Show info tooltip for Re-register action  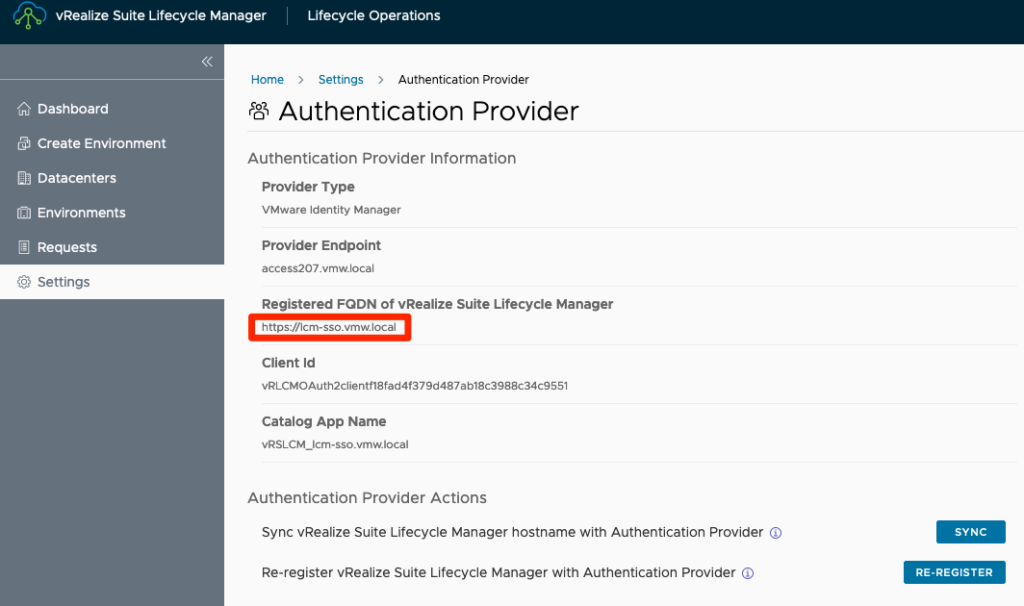(x=748, y=573)
